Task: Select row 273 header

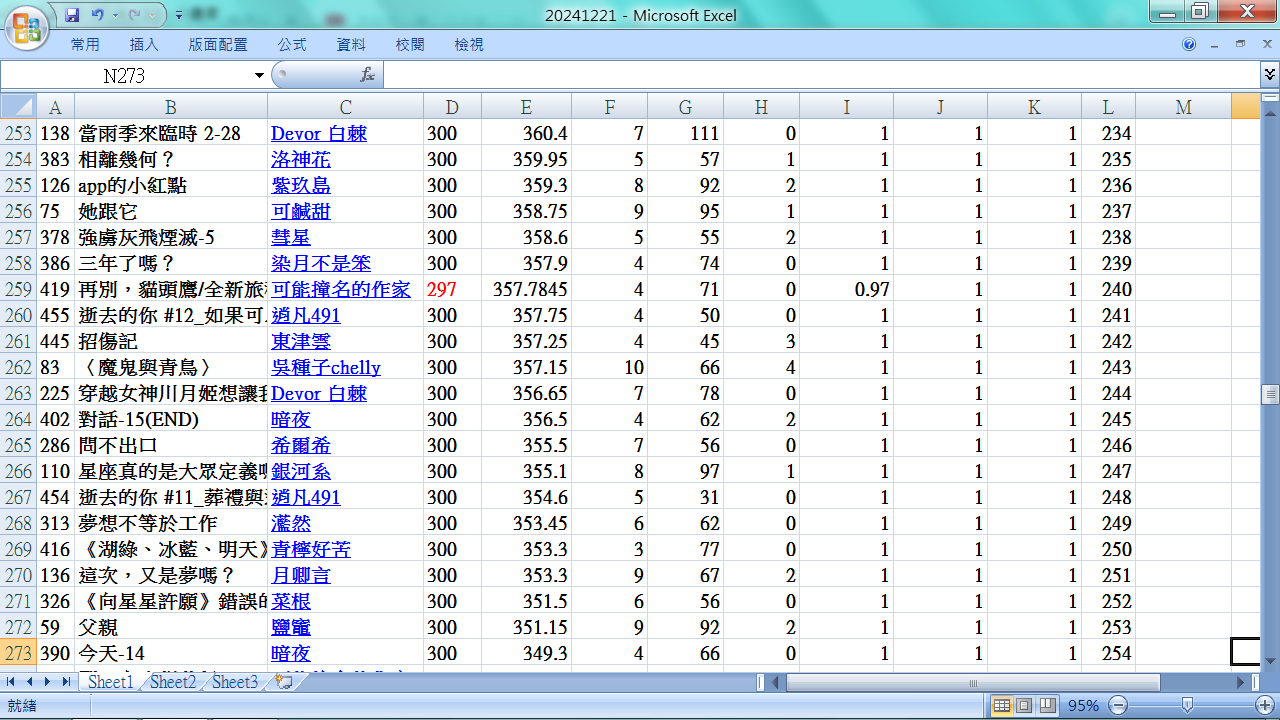Action: [18, 653]
